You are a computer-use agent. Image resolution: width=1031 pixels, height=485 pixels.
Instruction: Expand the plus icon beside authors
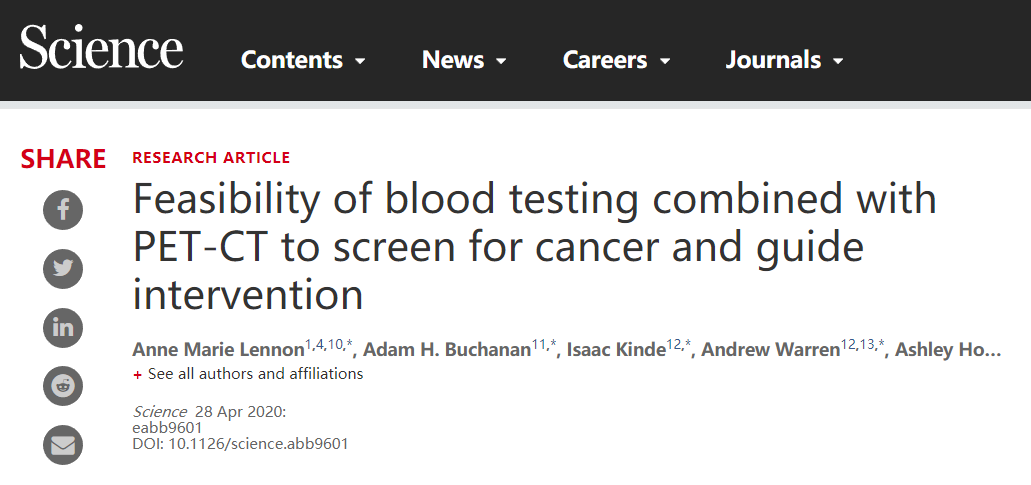[x=138, y=375]
